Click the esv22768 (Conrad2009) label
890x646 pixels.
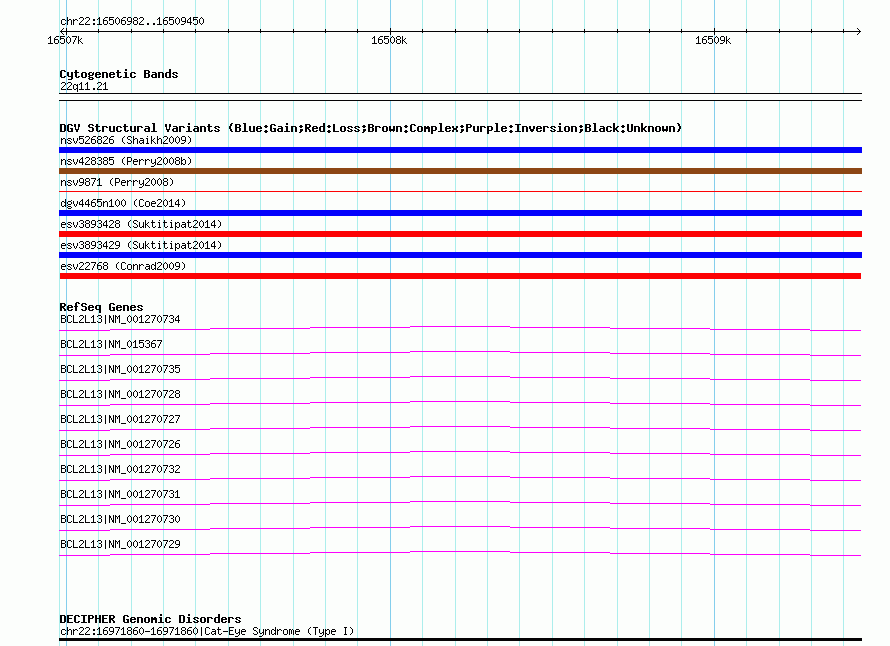123,266
